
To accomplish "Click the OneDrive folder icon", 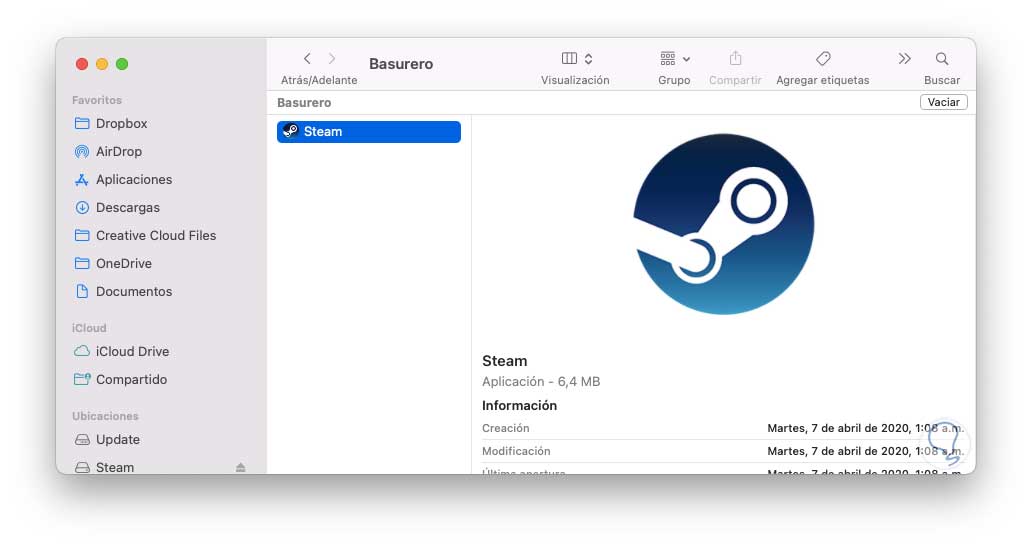I will [82, 263].
